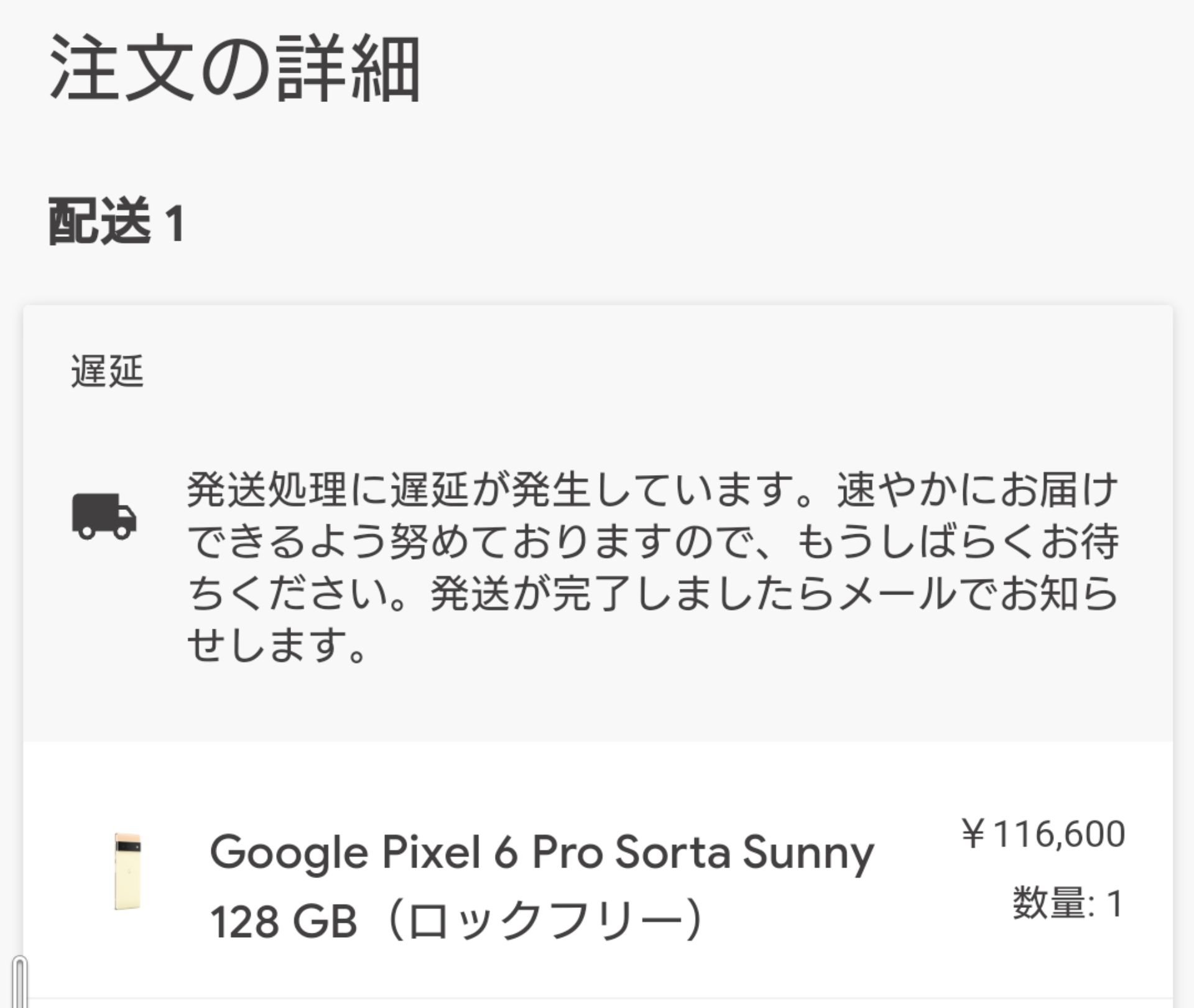Select the 注文の詳細 page title
Image resolution: width=1194 pixels, height=1008 pixels.
click(x=235, y=68)
